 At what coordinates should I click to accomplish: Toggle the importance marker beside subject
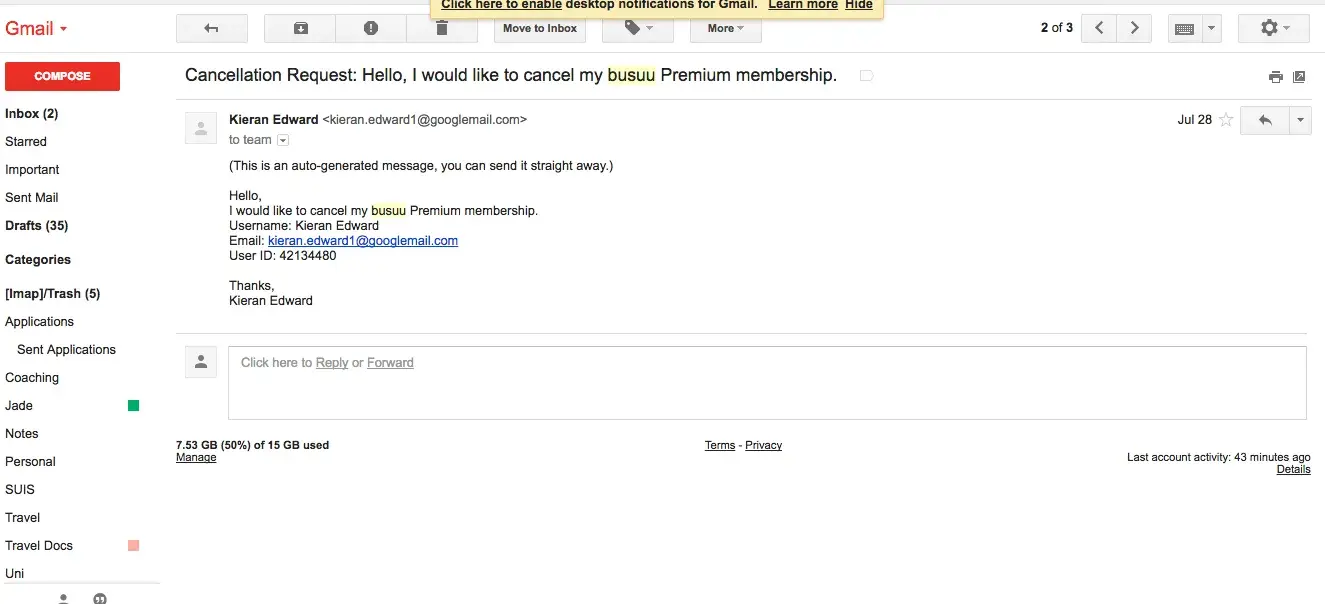click(866, 76)
